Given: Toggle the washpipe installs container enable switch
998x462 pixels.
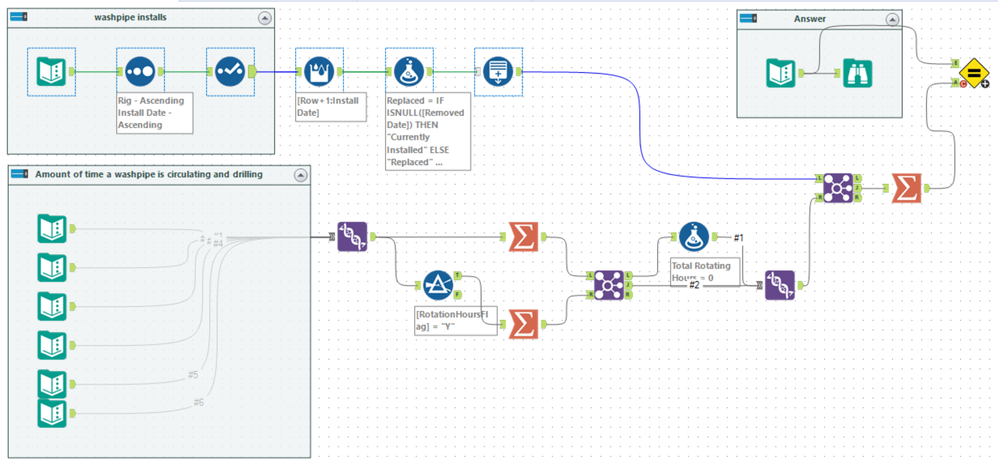Looking at the screenshot, I should (20, 18).
